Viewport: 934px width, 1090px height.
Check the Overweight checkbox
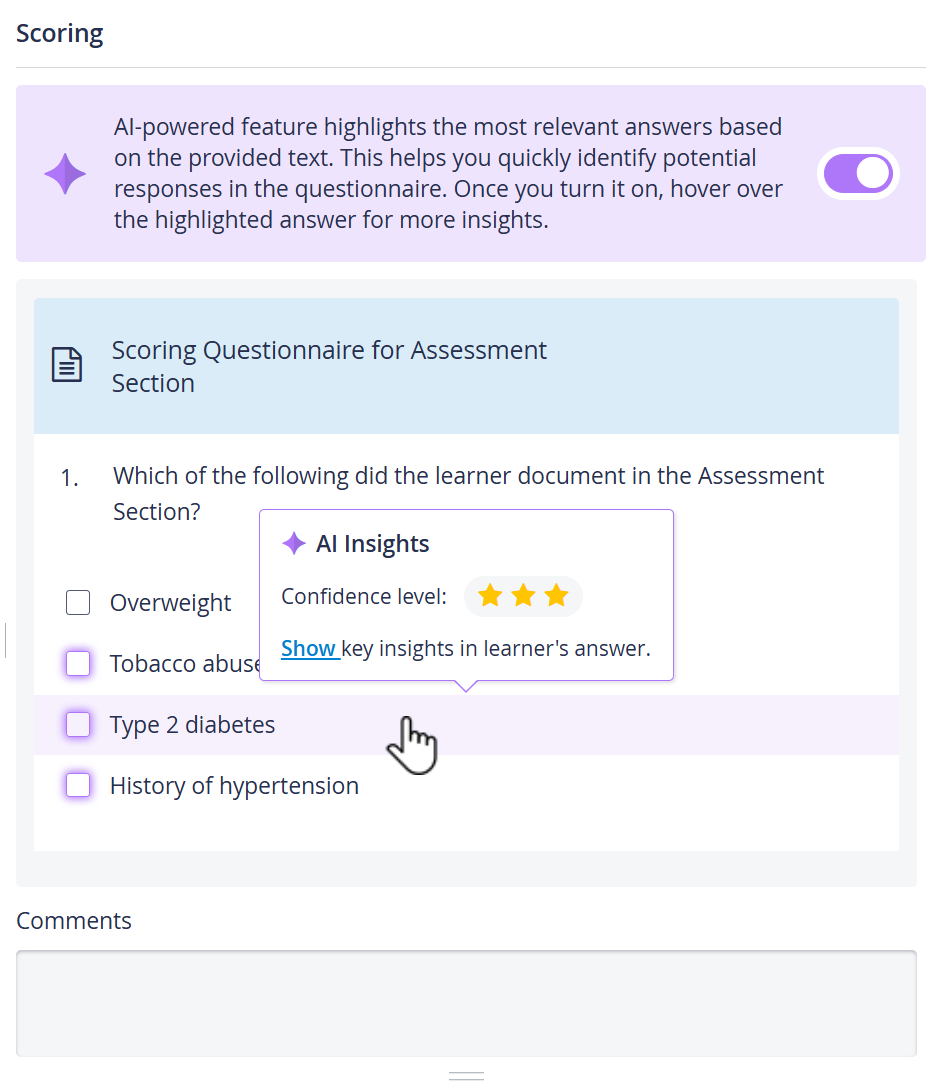tap(78, 603)
